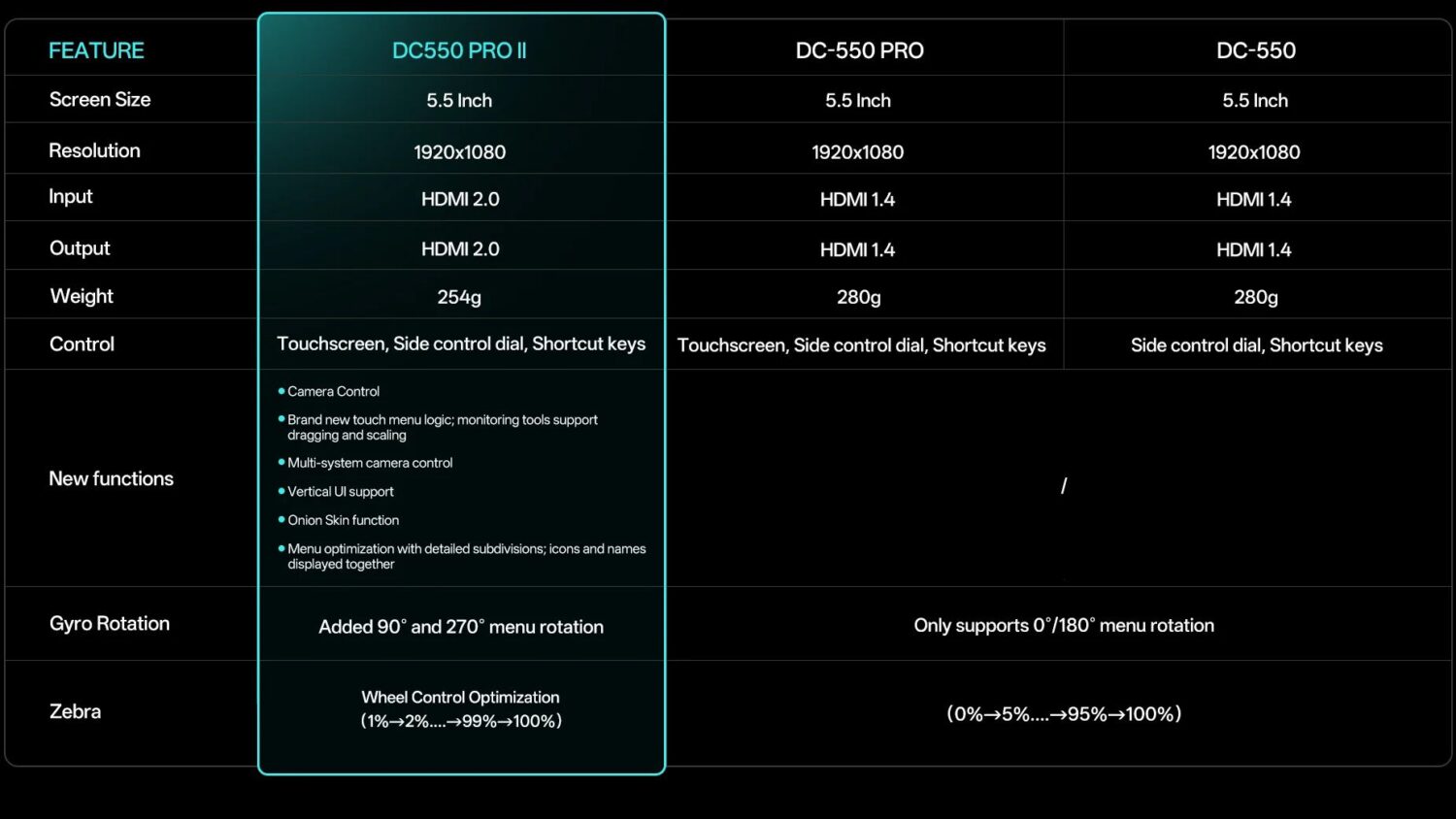The image size is (1456, 819).
Task: Click the Resolution row label
Action: tap(94, 150)
